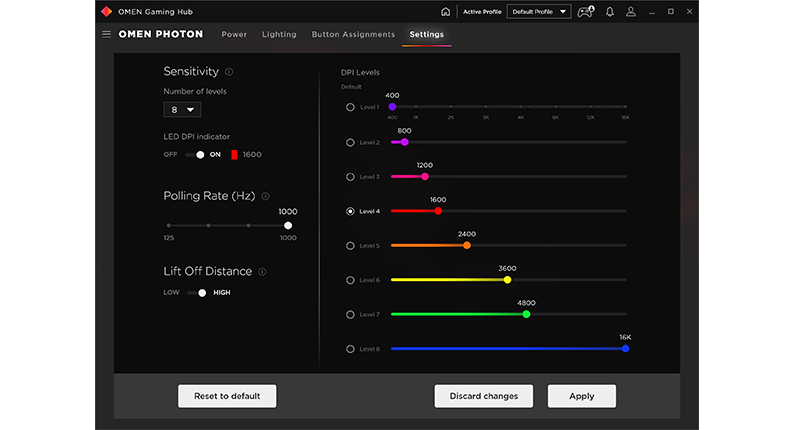Viewport: 795px width, 430px height.
Task: Click the OMEN diamond logo in title bar
Action: tap(106, 11)
